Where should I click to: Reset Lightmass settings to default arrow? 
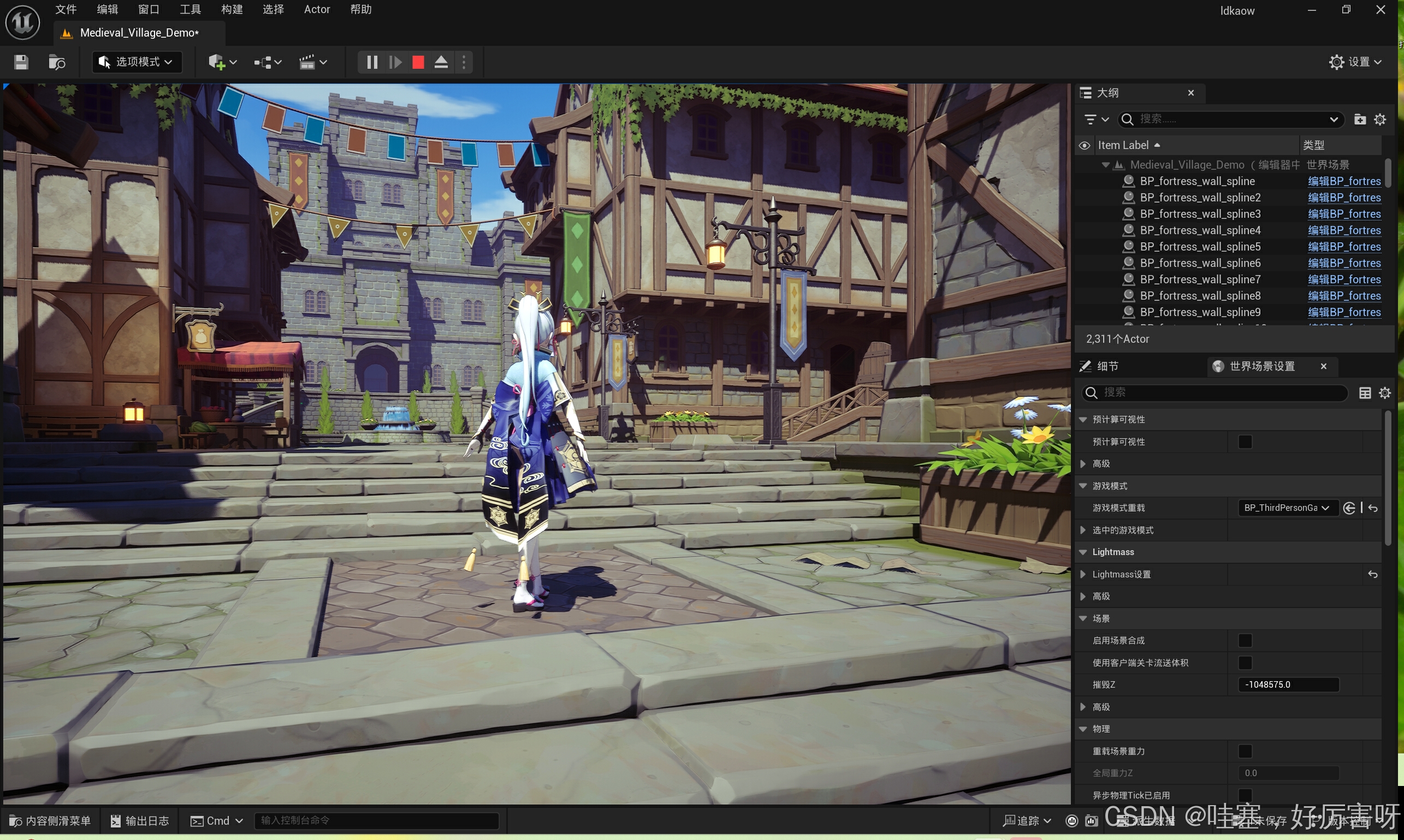pos(1372,575)
